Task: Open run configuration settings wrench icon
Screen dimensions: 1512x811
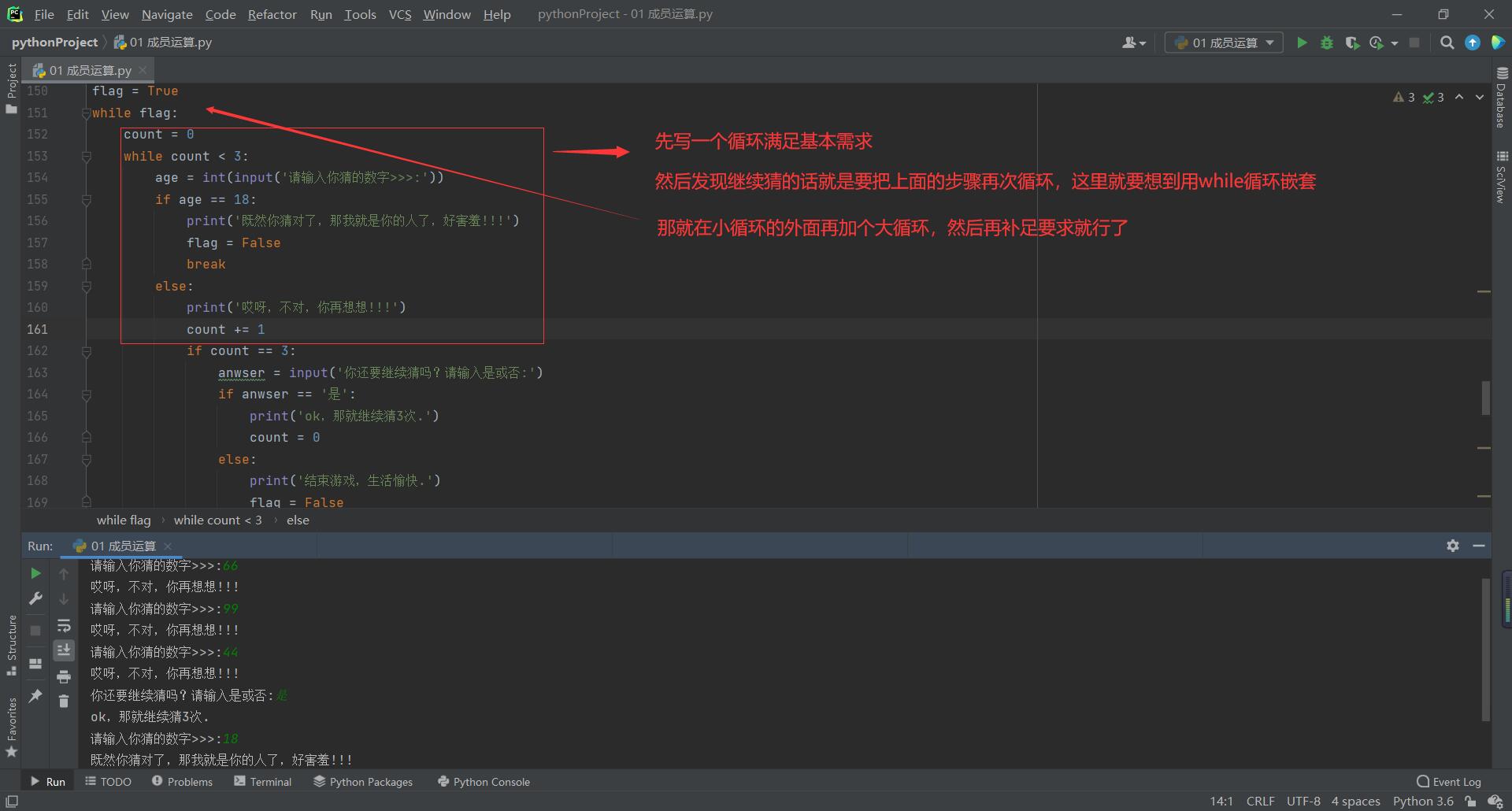Action: click(x=35, y=598)
